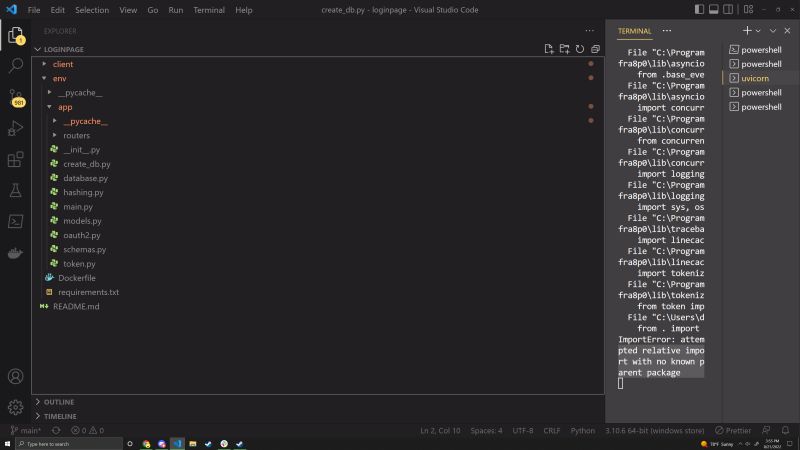Image resolution: width=800 pixels, height=450 pixels.
Task: Open the Testing flask view
Action: (x=16, y=190)
